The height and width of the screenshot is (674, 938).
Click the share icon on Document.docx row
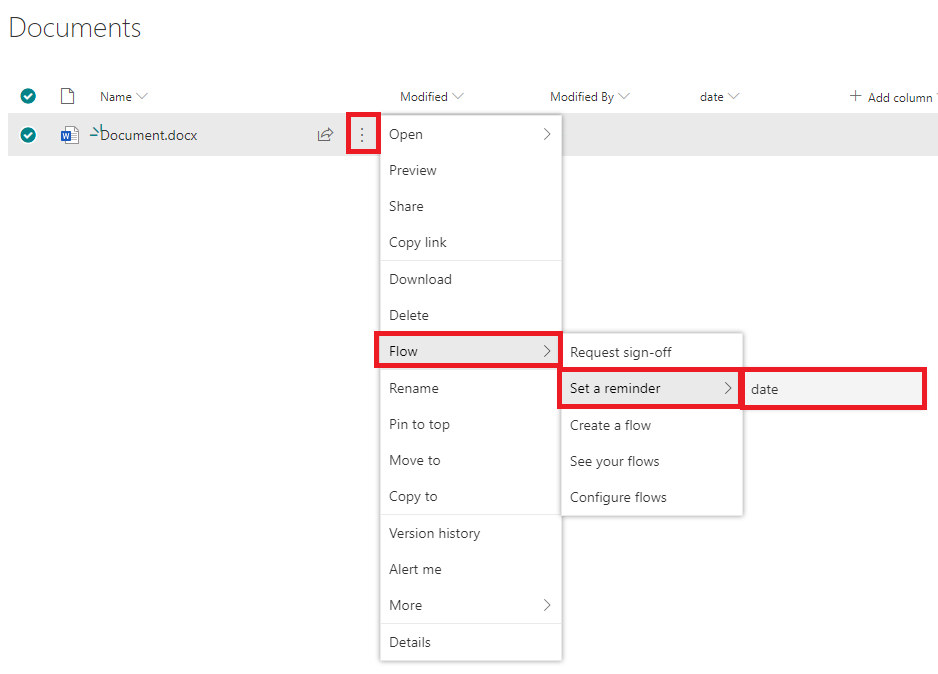(325, 135)
